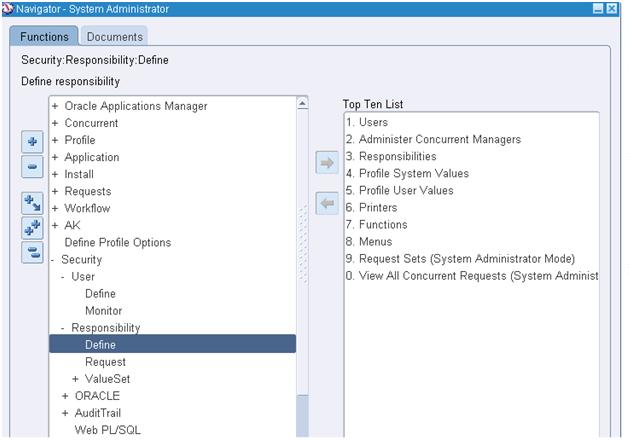
Task: Collapse the Security tree node
Action: (x=53, y=260)
